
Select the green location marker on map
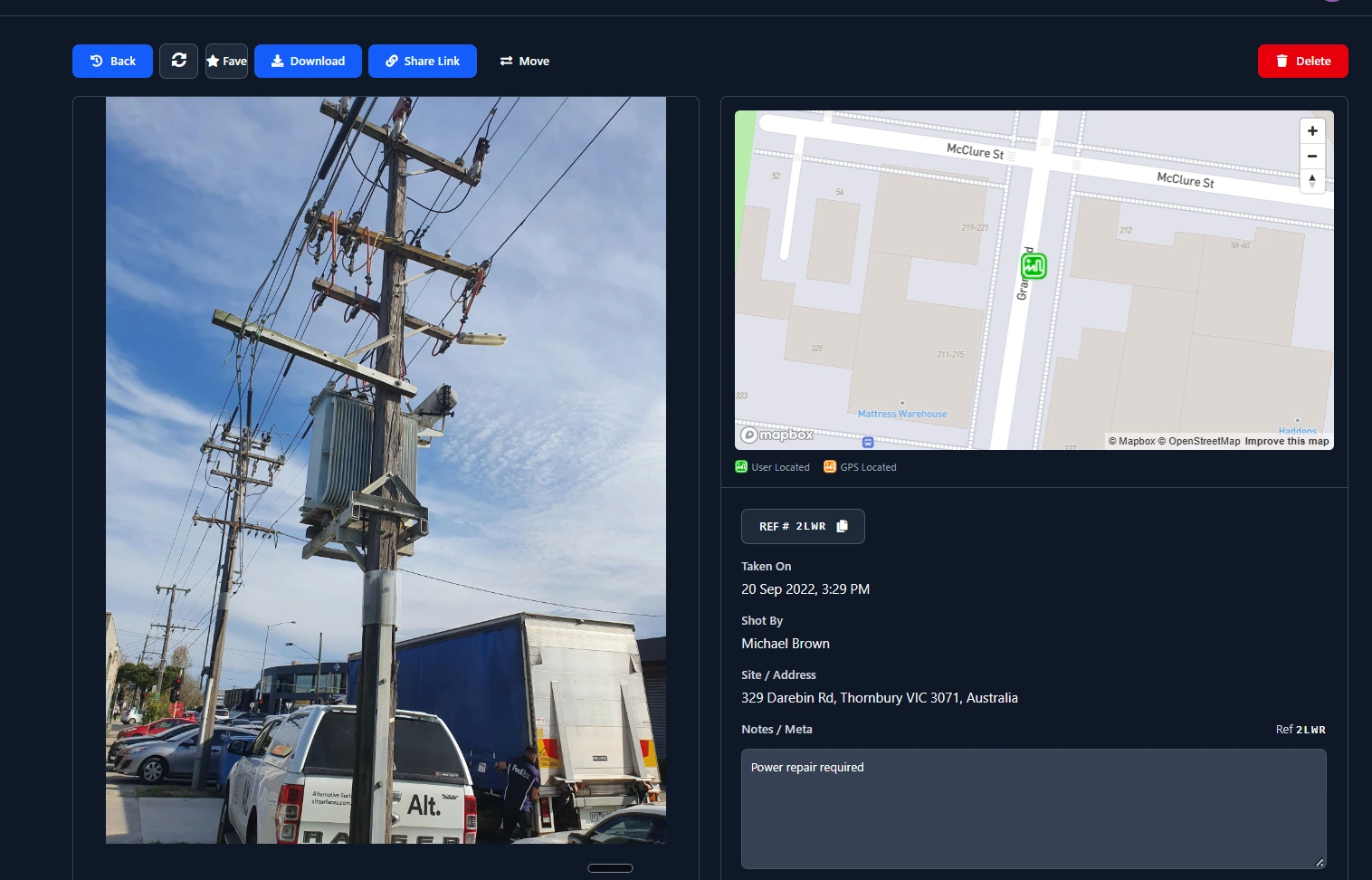coord(1034,266)
